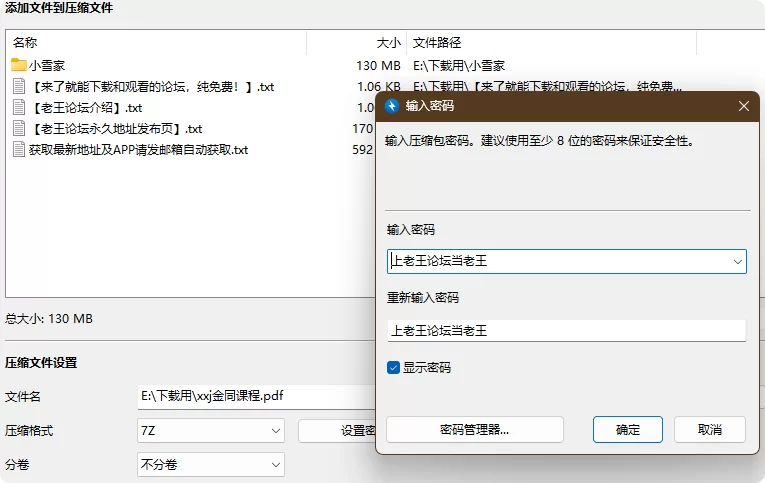Click the text file icon for 【老王论坛介绍】.txt

[x=19, y=107]
